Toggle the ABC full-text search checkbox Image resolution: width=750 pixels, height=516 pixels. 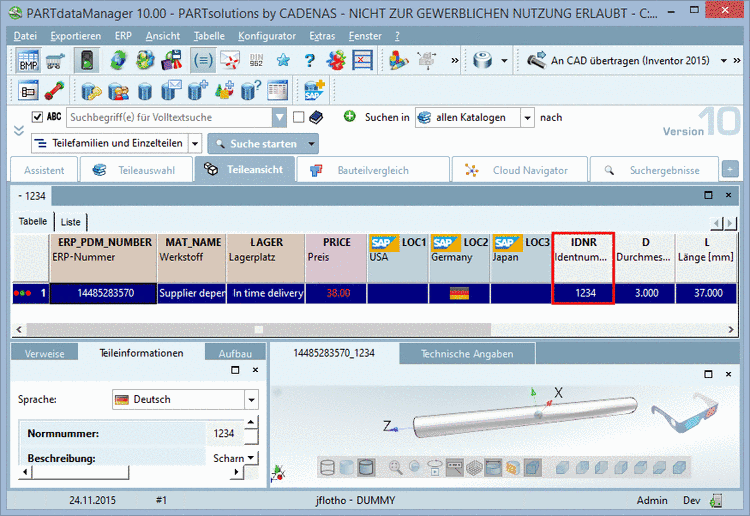click(x=37, y=117)
